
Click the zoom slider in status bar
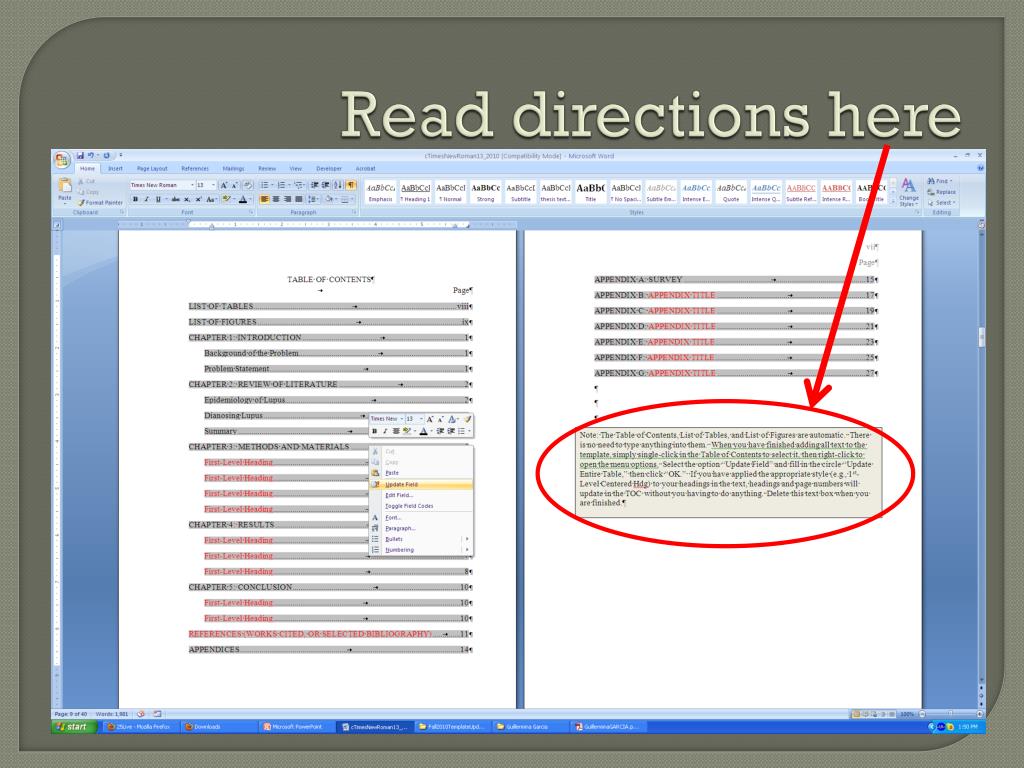[950, 714]
